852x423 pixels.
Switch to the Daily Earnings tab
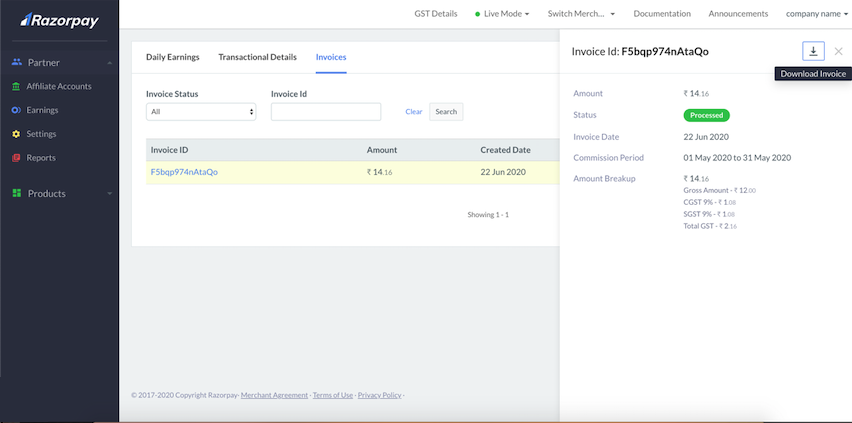(173, 57)
